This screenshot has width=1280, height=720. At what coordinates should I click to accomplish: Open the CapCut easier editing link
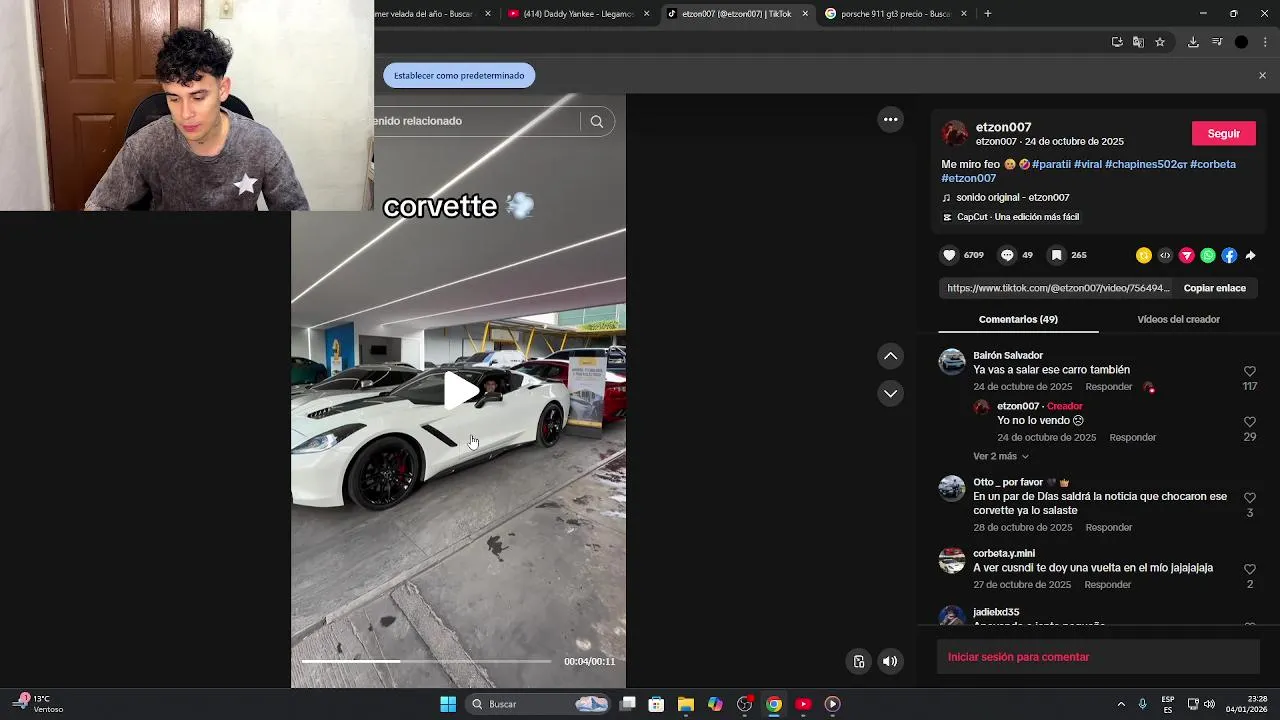pyautogui.click(x=1018, y=217)
